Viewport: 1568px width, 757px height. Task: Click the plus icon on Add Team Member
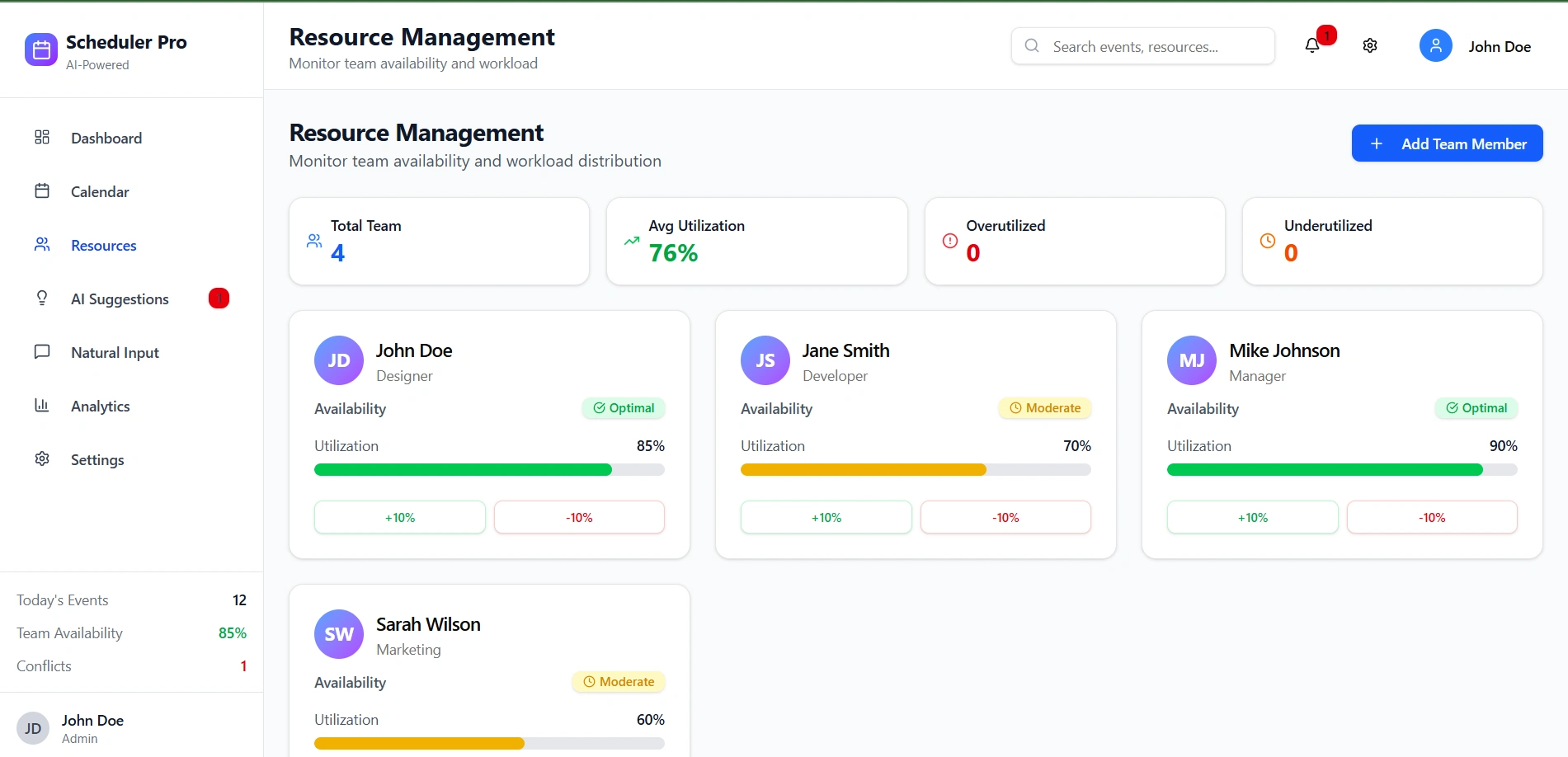pos(1377,143)
